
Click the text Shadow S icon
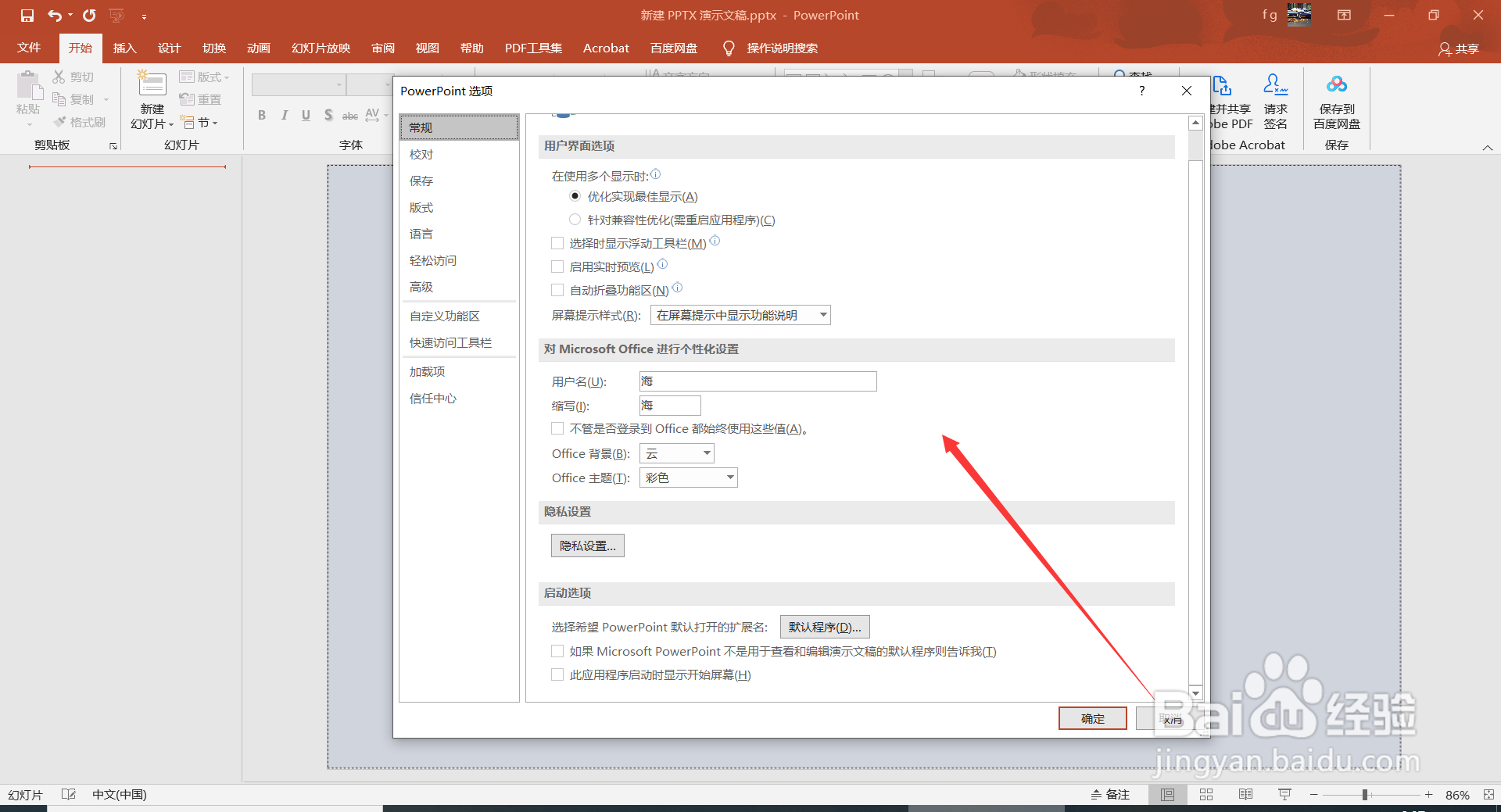[328, 115]
